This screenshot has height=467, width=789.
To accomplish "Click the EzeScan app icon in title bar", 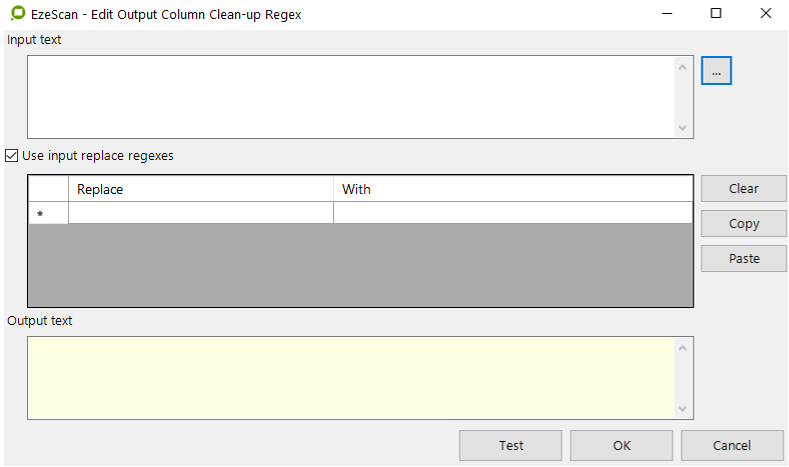I will pos(17,14).
